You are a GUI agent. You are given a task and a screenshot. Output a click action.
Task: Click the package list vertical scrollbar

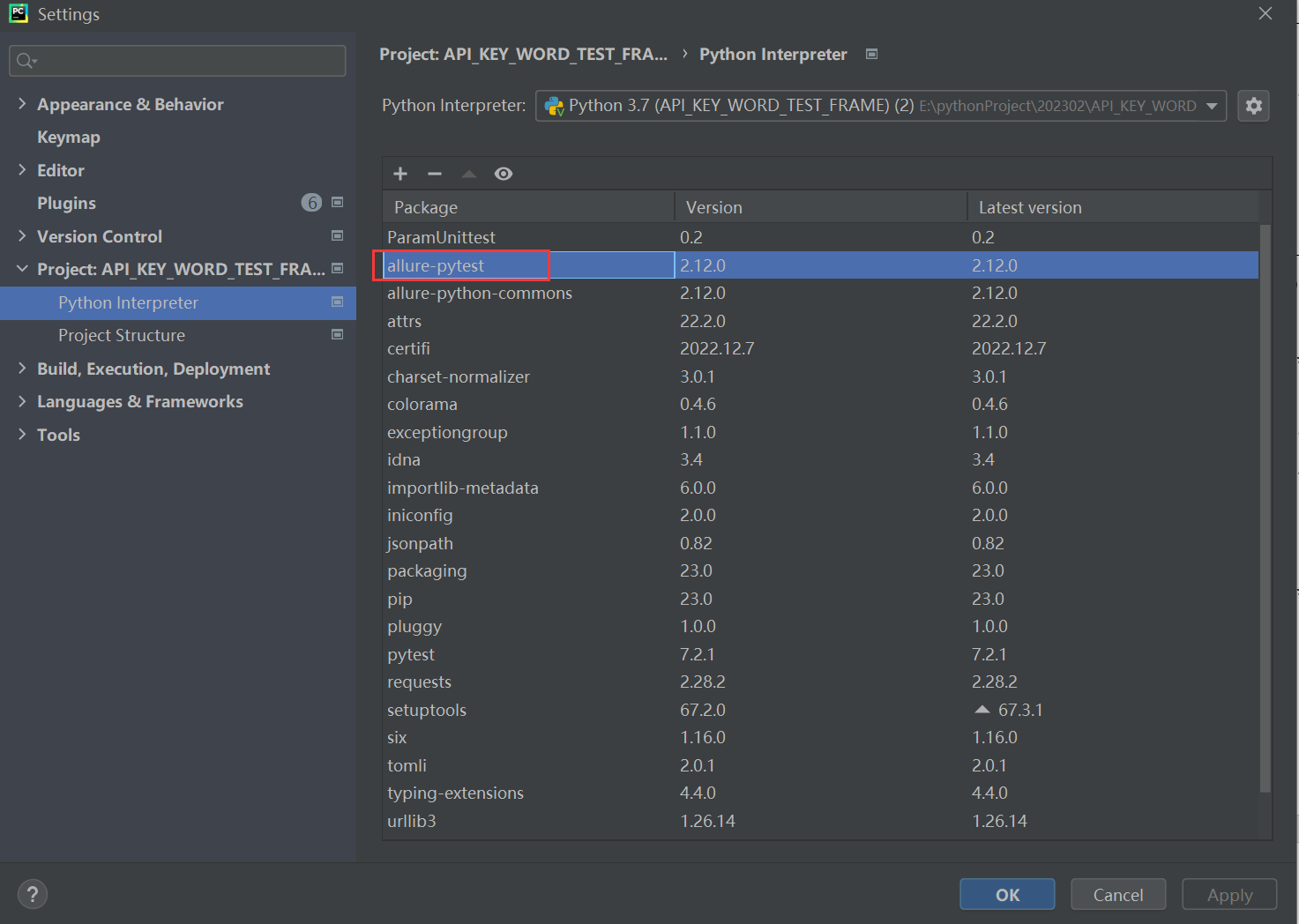pyautogui.click(x=1265, y=509)
